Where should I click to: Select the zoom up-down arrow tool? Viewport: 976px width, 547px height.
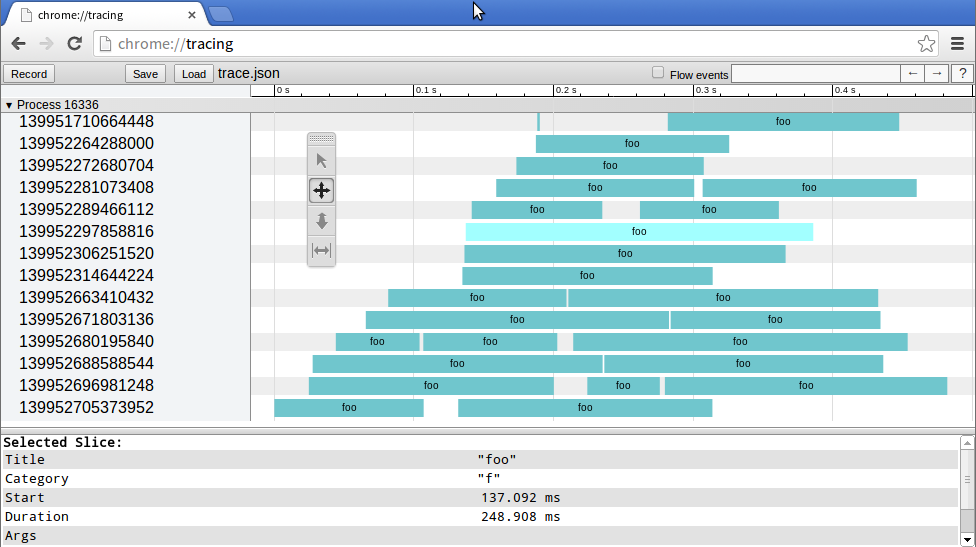pos(321,221)
